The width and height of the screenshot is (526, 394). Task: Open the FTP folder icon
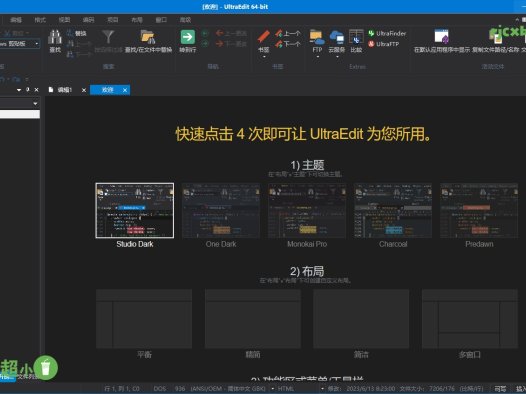317,37
